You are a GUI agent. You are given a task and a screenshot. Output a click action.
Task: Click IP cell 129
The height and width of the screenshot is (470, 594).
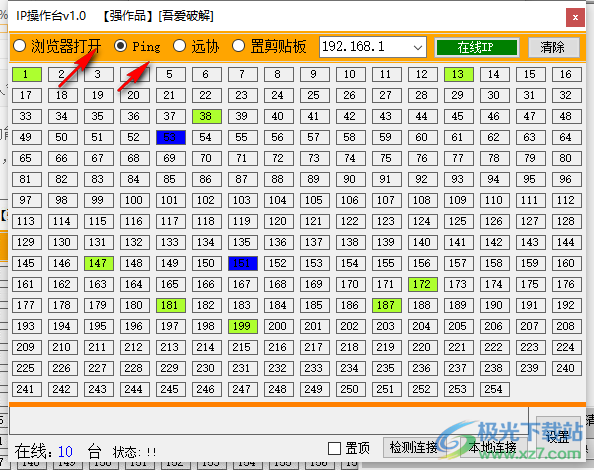click(x=27, y=242)
